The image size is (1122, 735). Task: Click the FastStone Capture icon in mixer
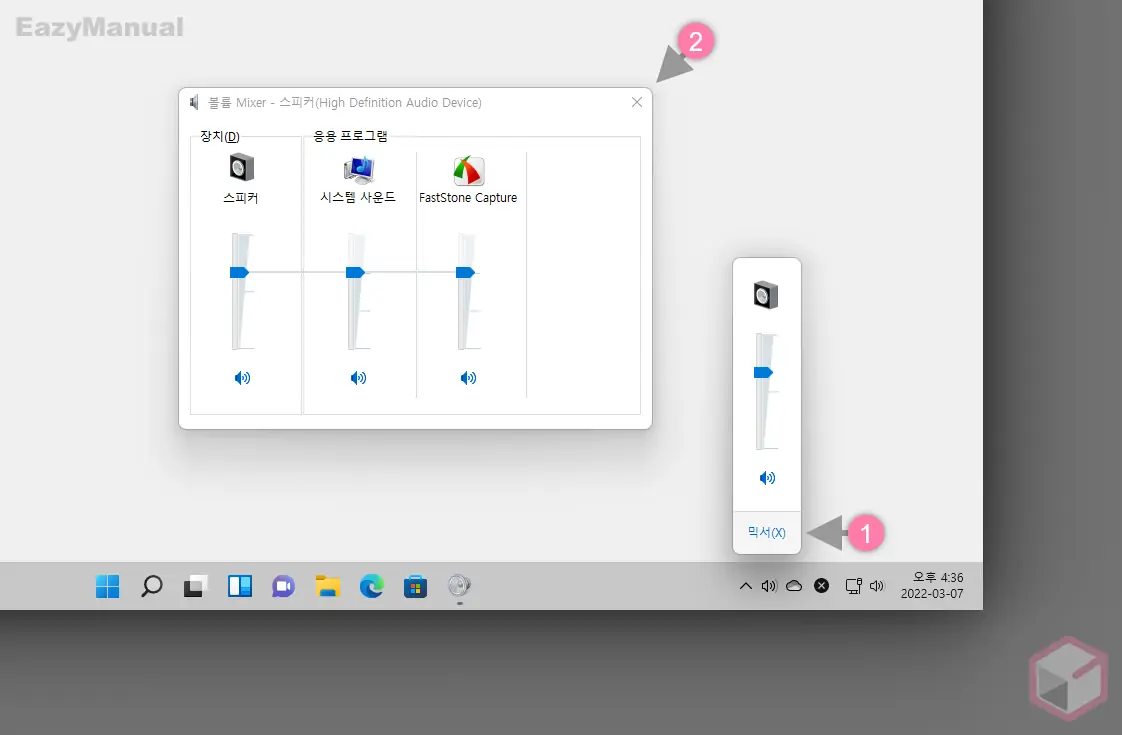469,171
